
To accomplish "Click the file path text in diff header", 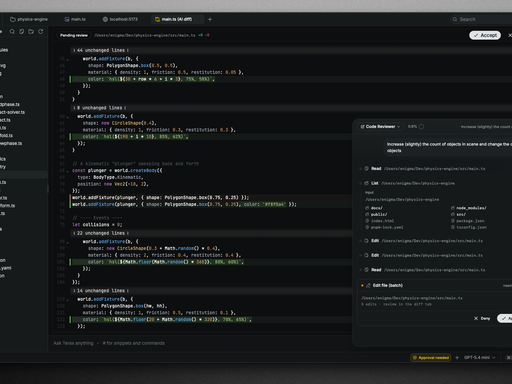I will click(x=145, y=35).
